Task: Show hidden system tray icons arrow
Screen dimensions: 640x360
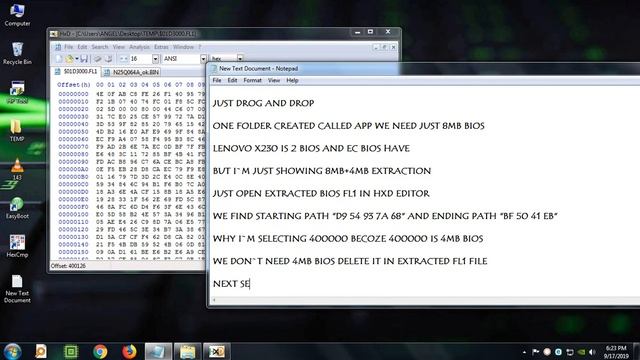Action: (524, 352)
